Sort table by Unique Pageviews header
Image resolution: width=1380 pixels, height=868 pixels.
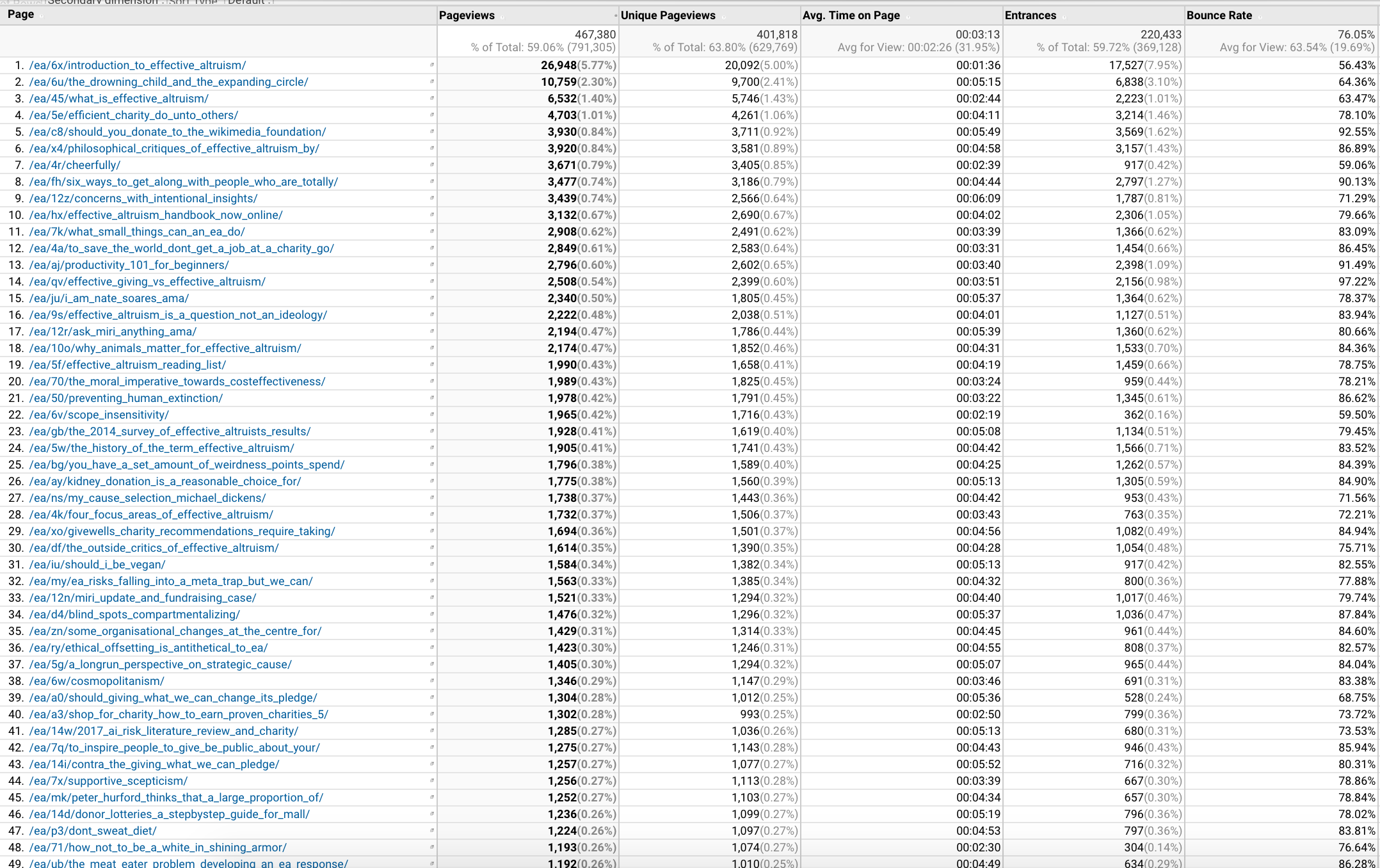point(668,15)
